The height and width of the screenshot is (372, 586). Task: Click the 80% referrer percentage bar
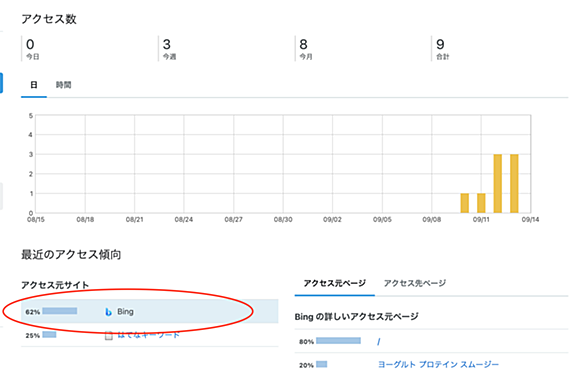point(338,341)
